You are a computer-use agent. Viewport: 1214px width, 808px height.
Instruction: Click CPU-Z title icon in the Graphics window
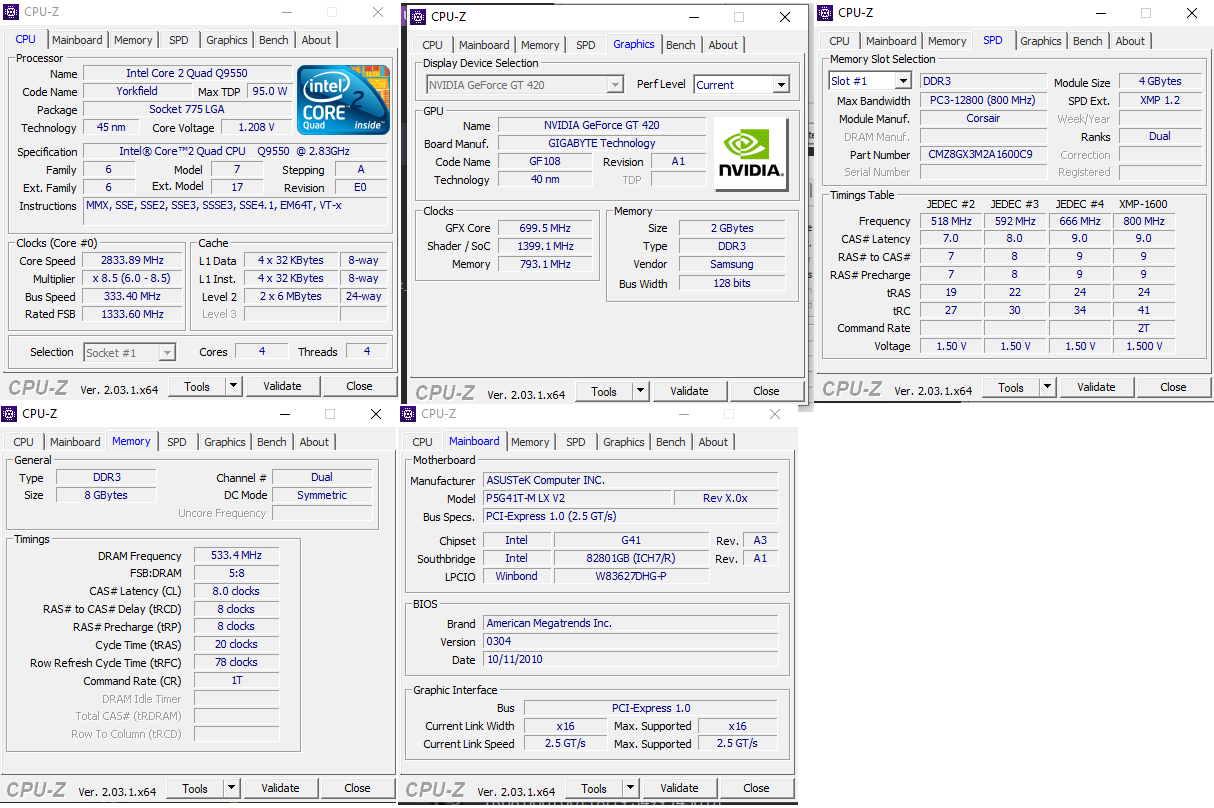pyautogui.click(x=418, y=16)
